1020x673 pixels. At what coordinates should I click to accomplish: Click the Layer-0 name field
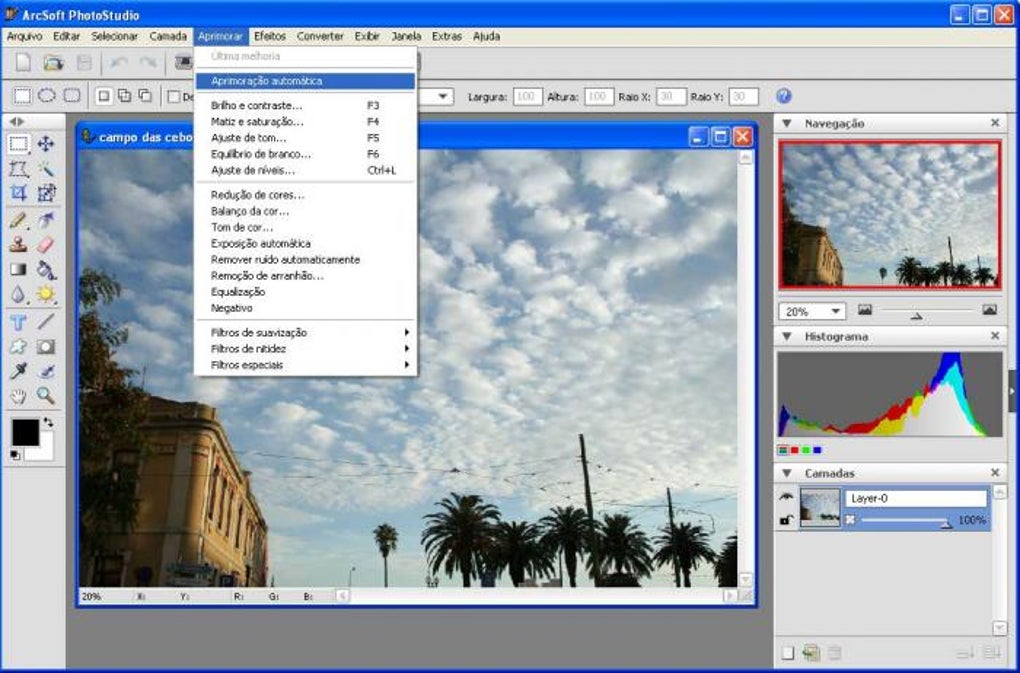(x=916, y=498)
